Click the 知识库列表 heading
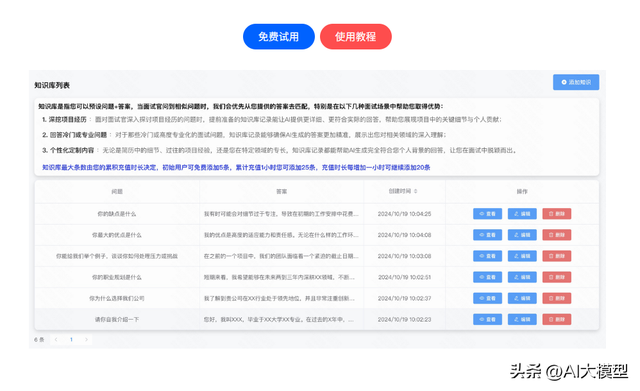This screenshot has height=391, width=640. pyautogui.click(x=52, y=85)
